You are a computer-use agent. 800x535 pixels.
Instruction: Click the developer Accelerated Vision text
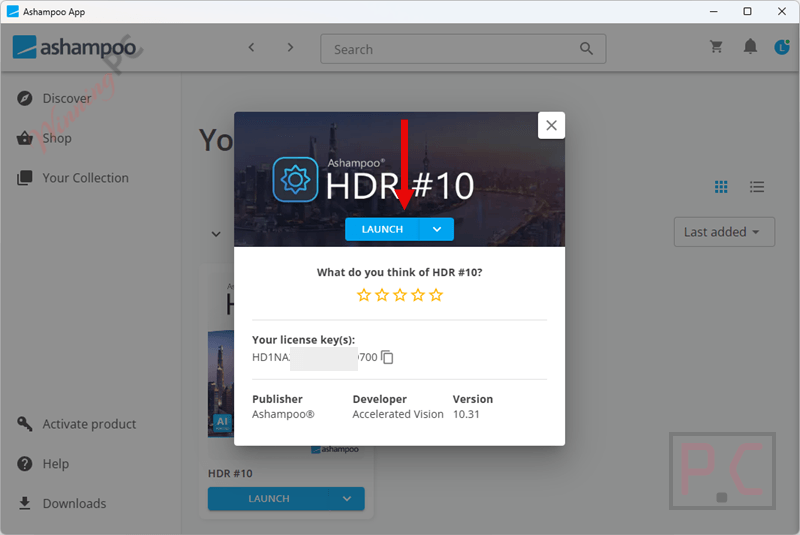click(398, 414)
